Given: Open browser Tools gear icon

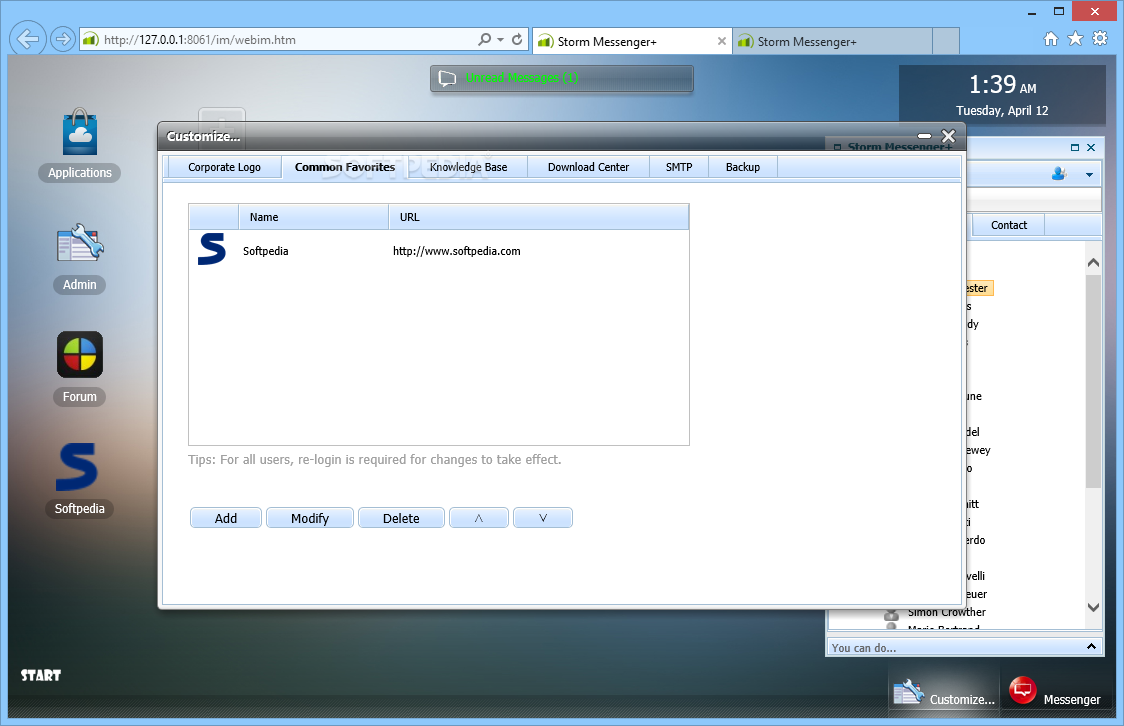Looking at the screenshot, I should click(x=1100, y=39).
